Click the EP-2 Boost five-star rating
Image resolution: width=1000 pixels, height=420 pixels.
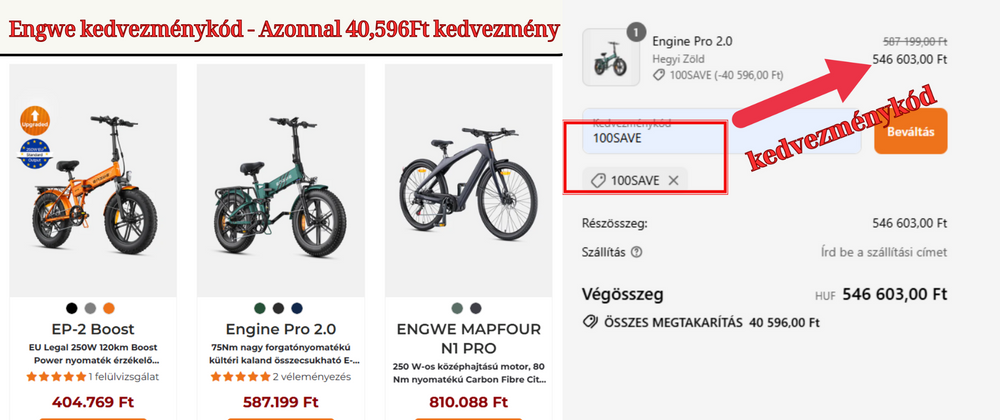click(x=56, y=377)
